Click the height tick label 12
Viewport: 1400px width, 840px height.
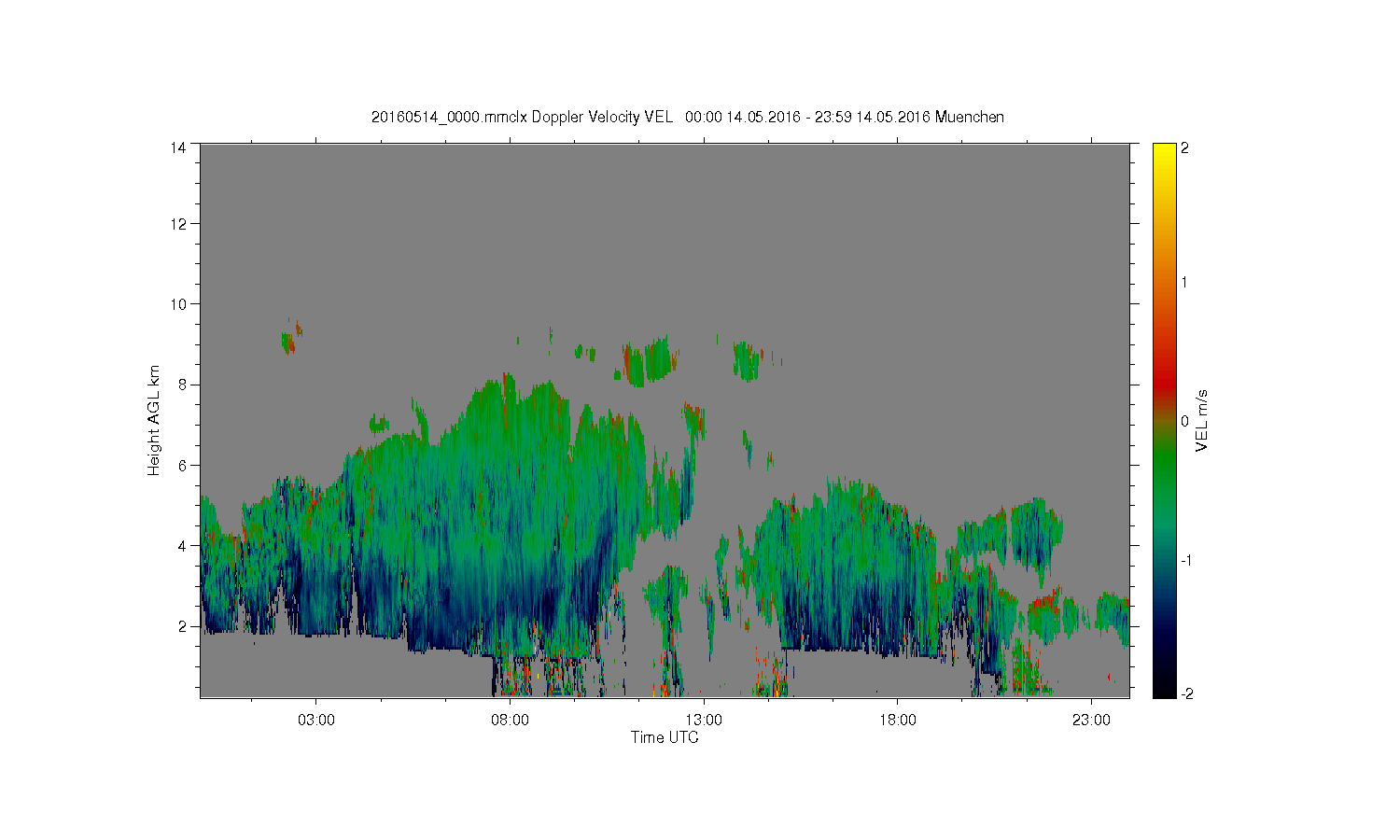[x=177, y=223]
